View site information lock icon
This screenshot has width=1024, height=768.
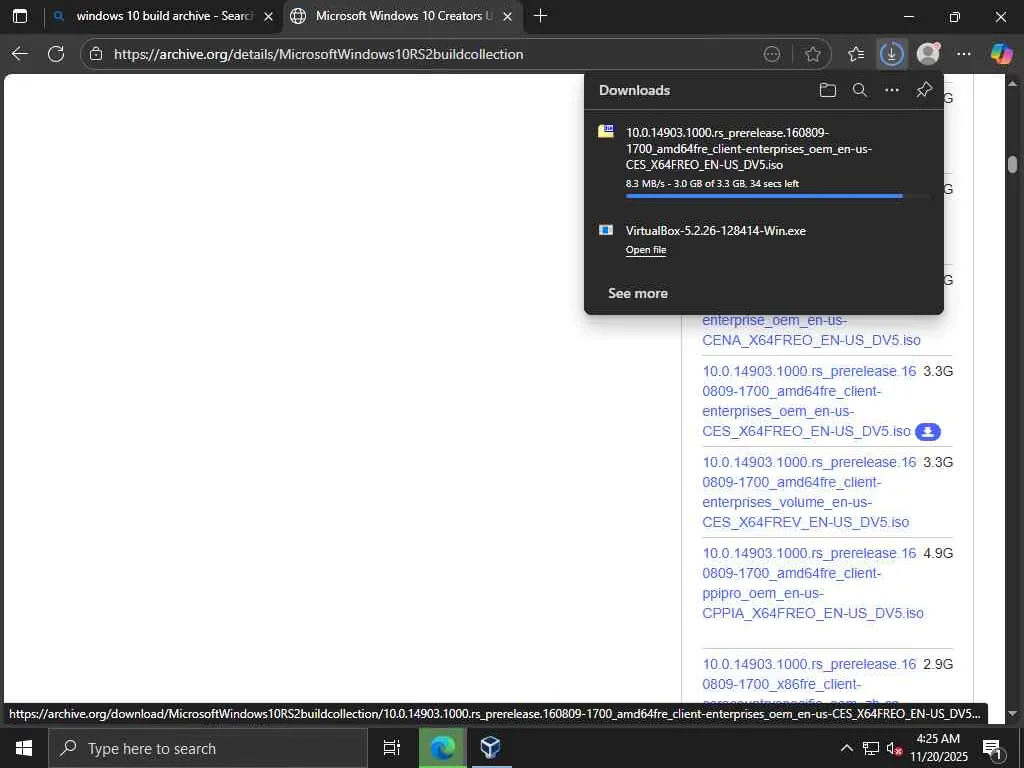[96, 54]
